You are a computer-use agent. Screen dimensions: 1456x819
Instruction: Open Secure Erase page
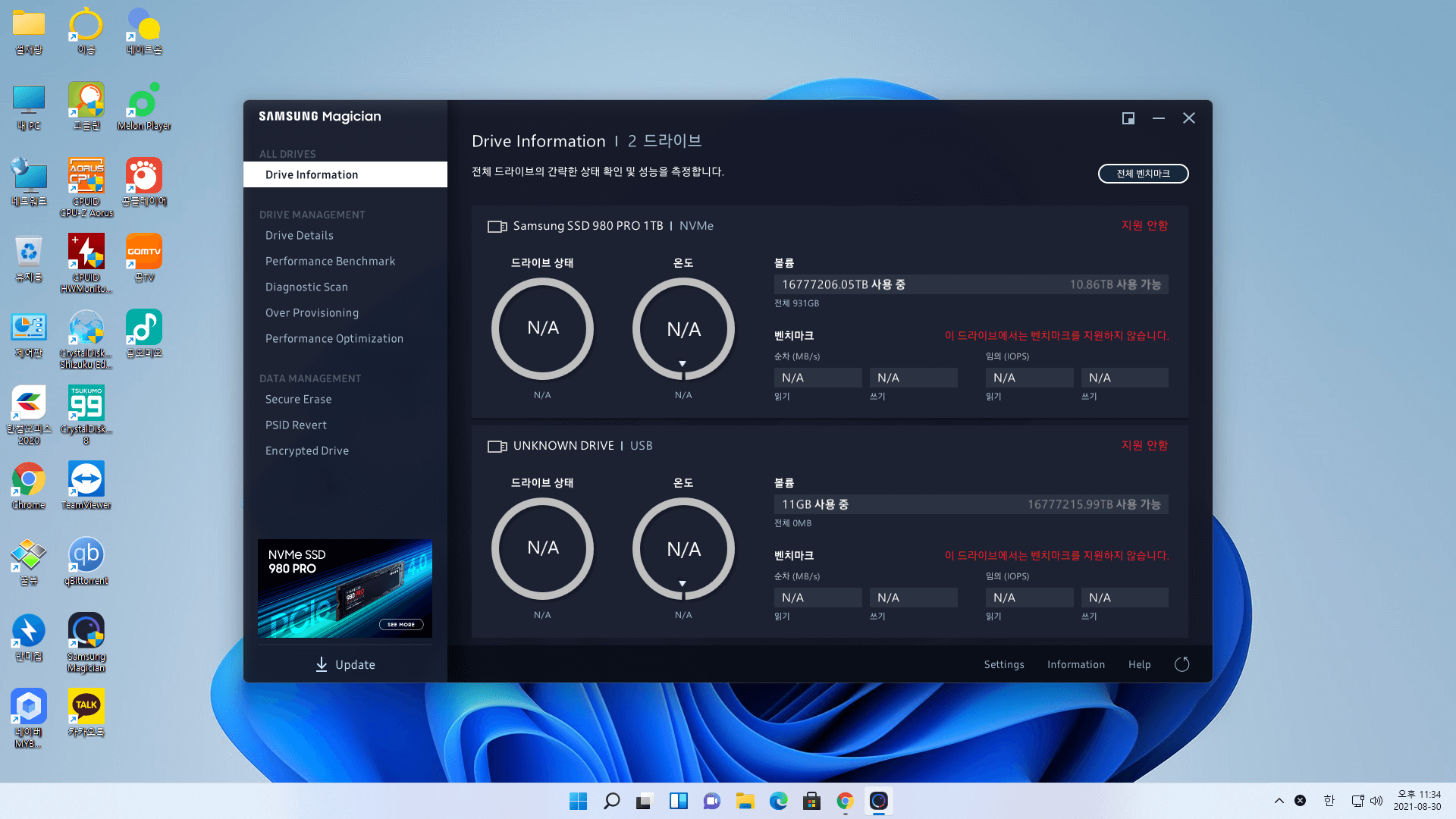(x=298, y=400)
